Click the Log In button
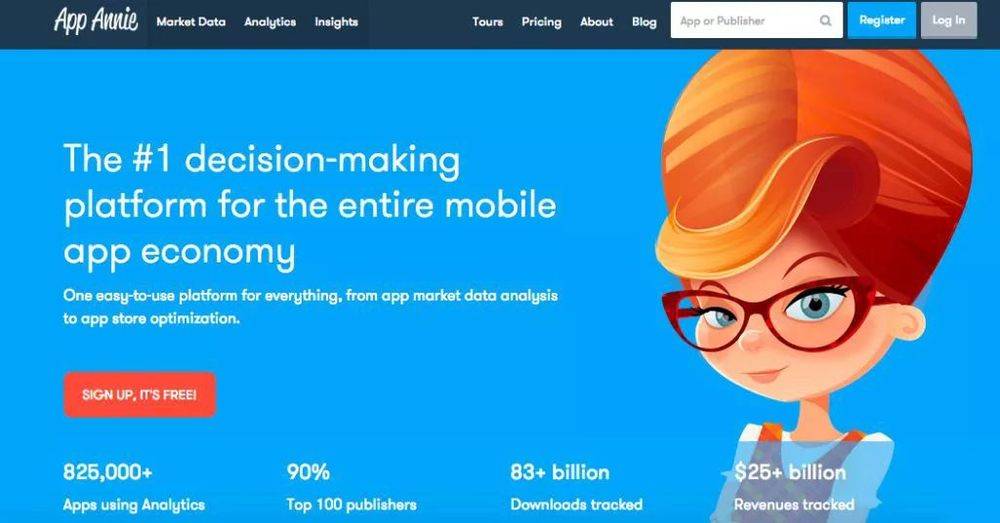Image resolution: width=1000 pixels, height=523 pixels. point(948,20)
